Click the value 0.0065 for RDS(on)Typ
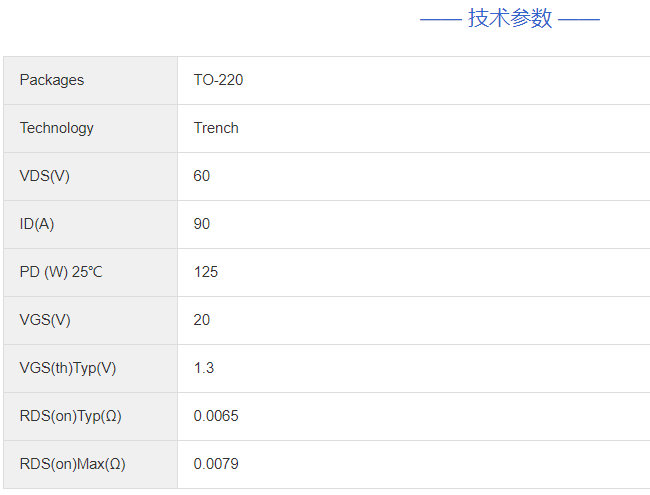The width and height of the screenshot is (650, 495). click(216, 416)
